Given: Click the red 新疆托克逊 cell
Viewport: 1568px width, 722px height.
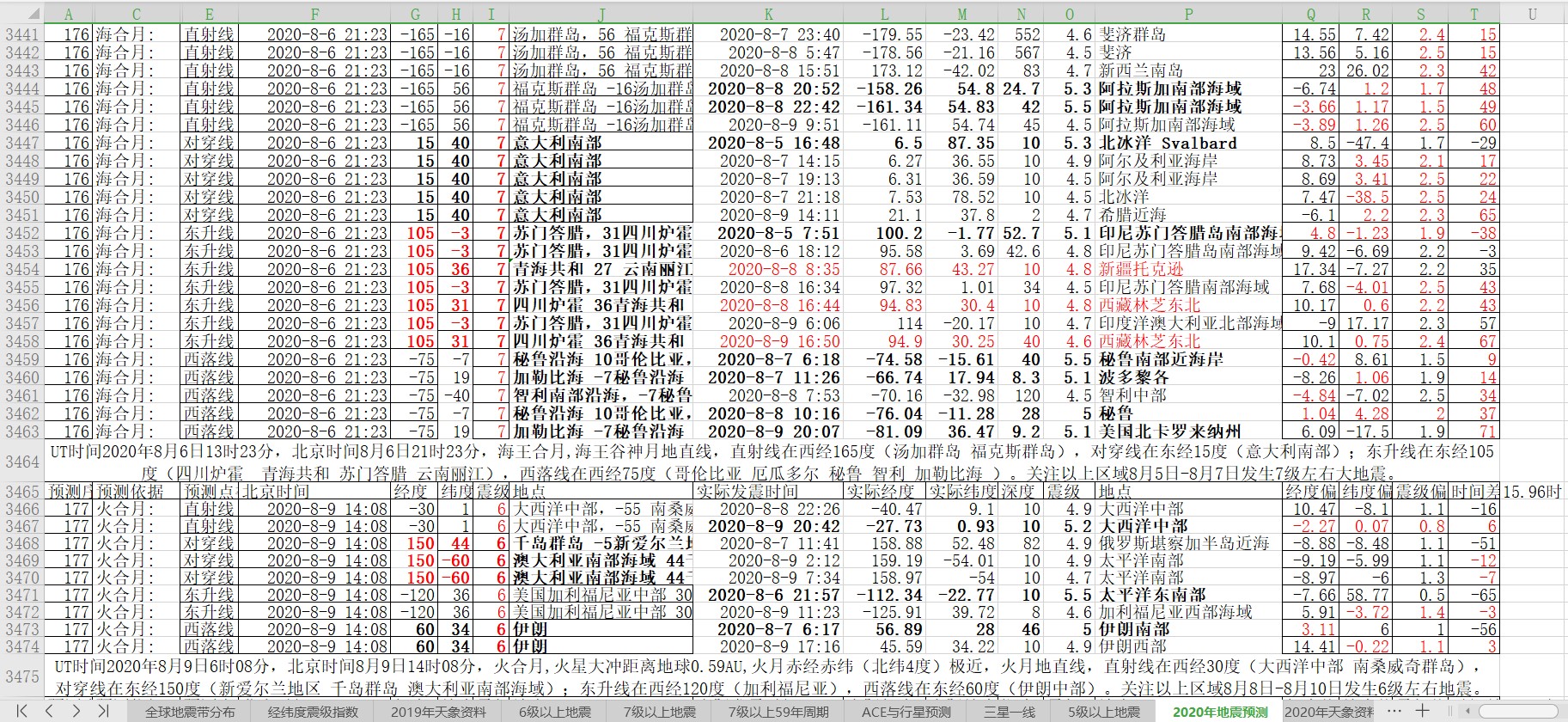Looking at the screenshot, I should (1189, 269).
